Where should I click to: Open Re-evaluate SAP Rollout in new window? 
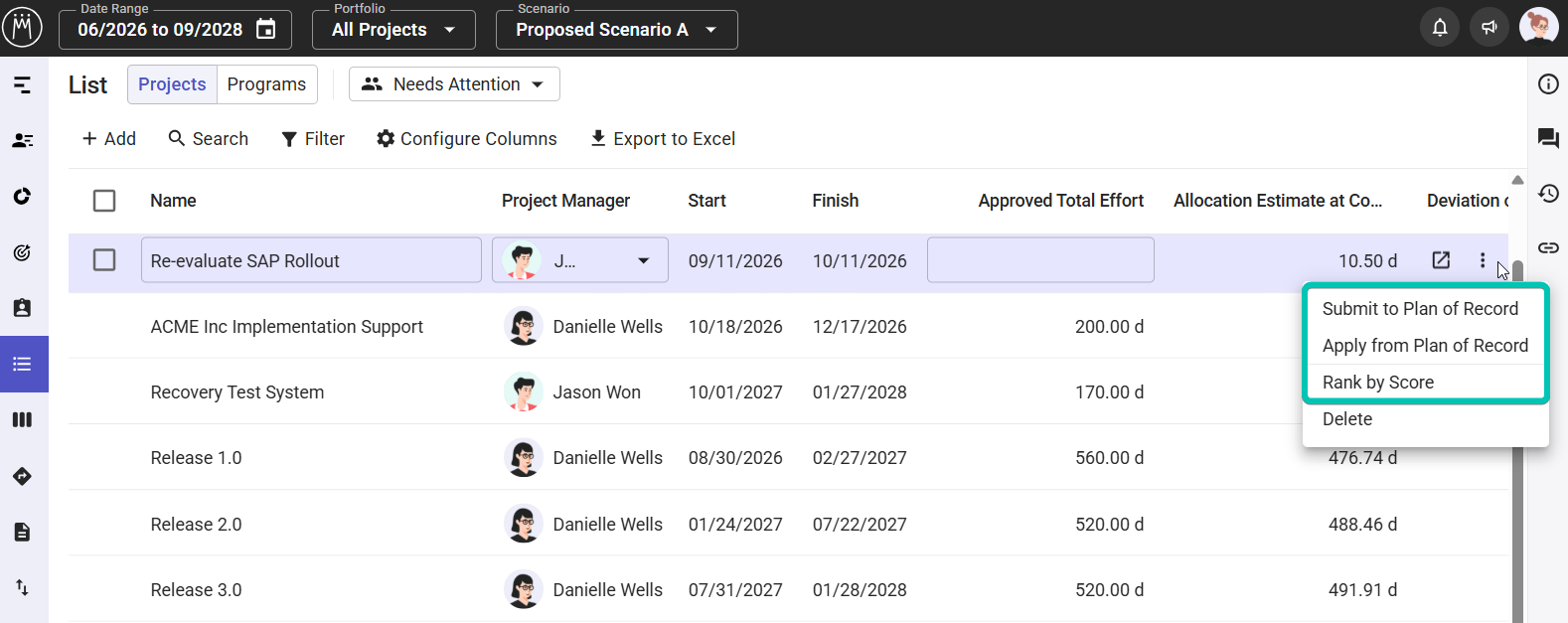pyautogui.click(x=1441, y=260)
